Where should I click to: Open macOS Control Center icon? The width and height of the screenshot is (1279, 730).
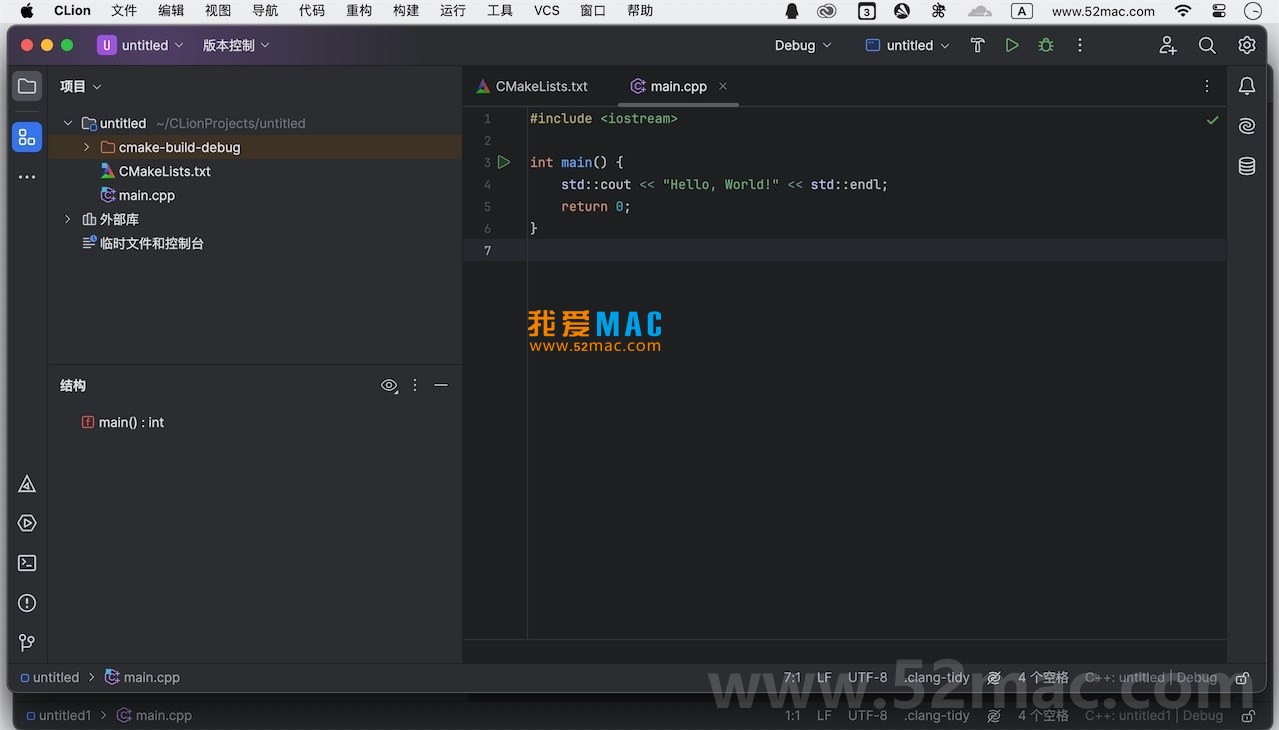click(1218, 11)
